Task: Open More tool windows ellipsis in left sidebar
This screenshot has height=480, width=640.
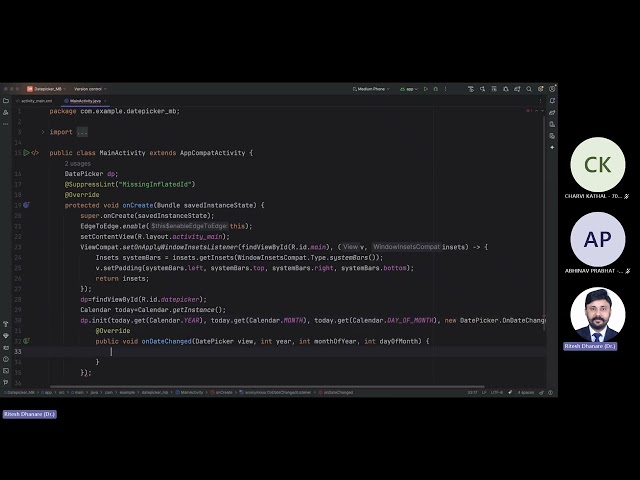Action: (x=6, y=124)
